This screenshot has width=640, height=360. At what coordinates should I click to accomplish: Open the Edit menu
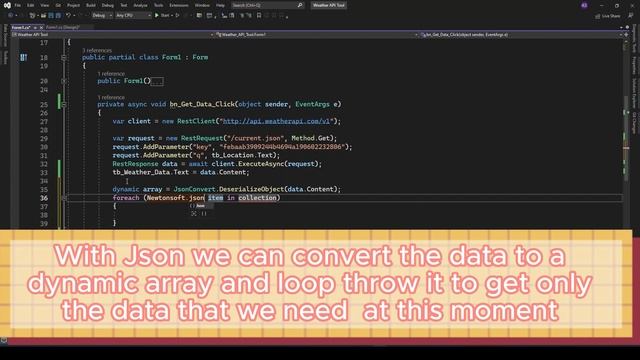[x=30, y=5]
